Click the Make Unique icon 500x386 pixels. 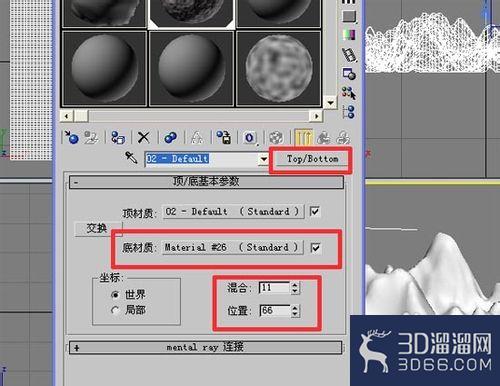pyautogui.click(x=197, y=137)
